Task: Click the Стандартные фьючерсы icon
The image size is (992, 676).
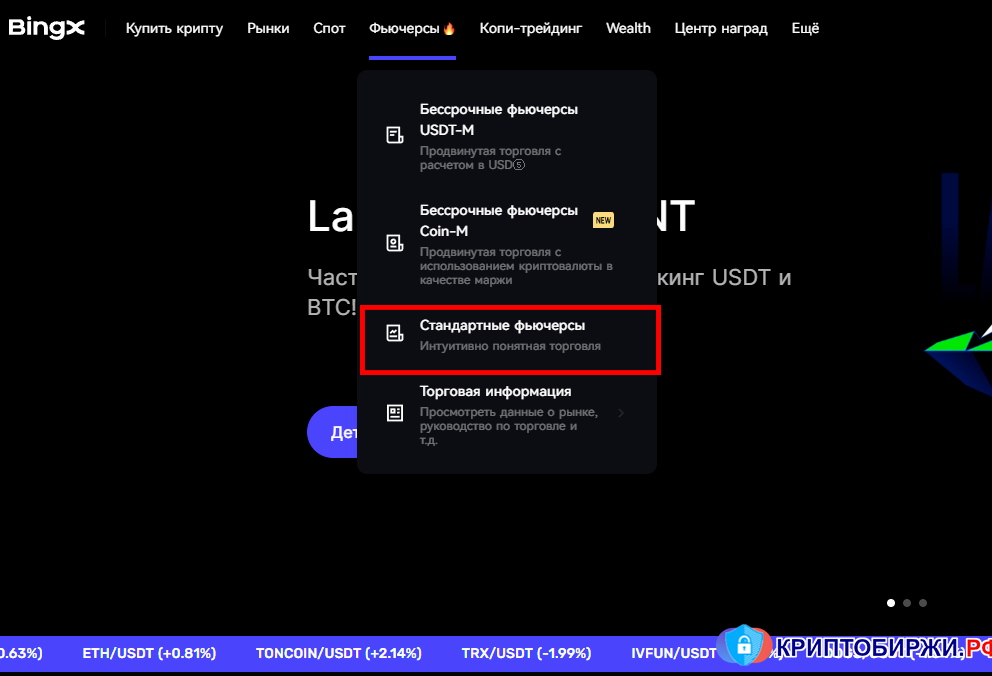Action: [395, 333]
